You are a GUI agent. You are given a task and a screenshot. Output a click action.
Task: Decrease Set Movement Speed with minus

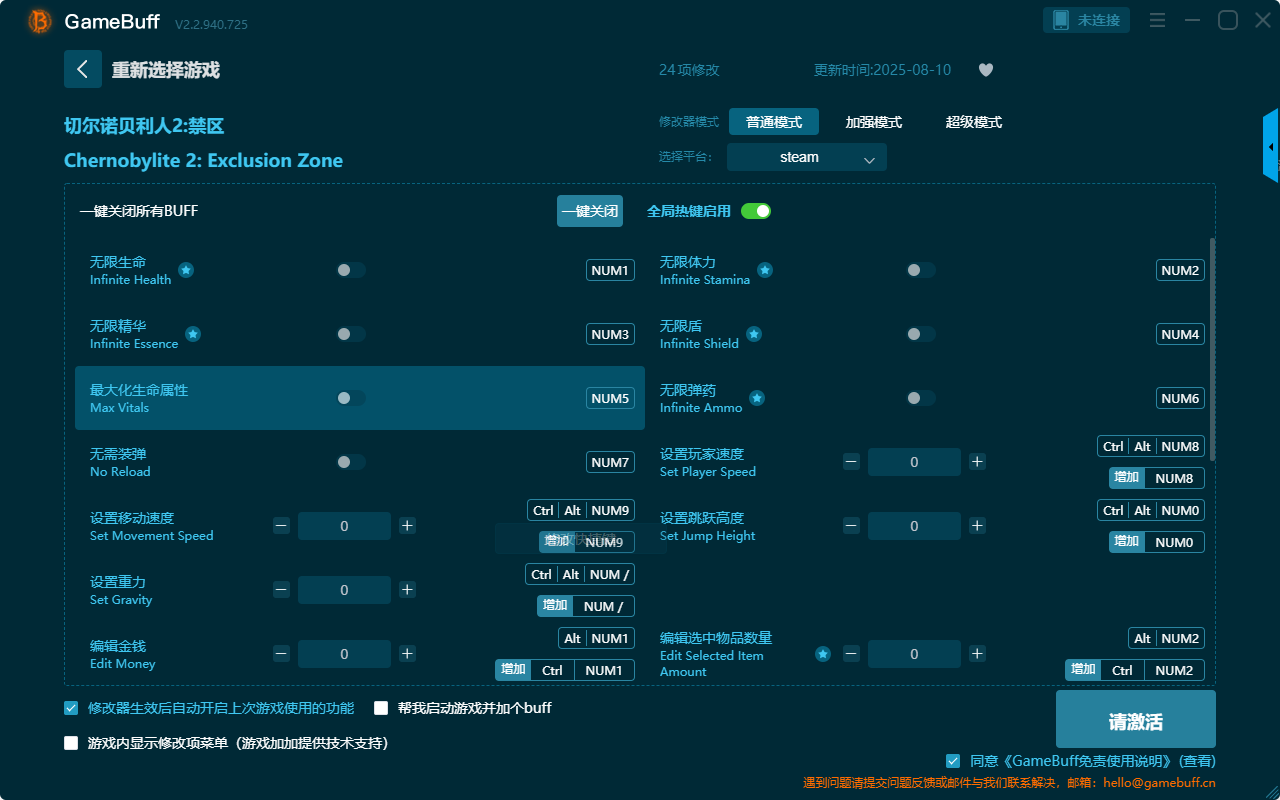(281, 526)
